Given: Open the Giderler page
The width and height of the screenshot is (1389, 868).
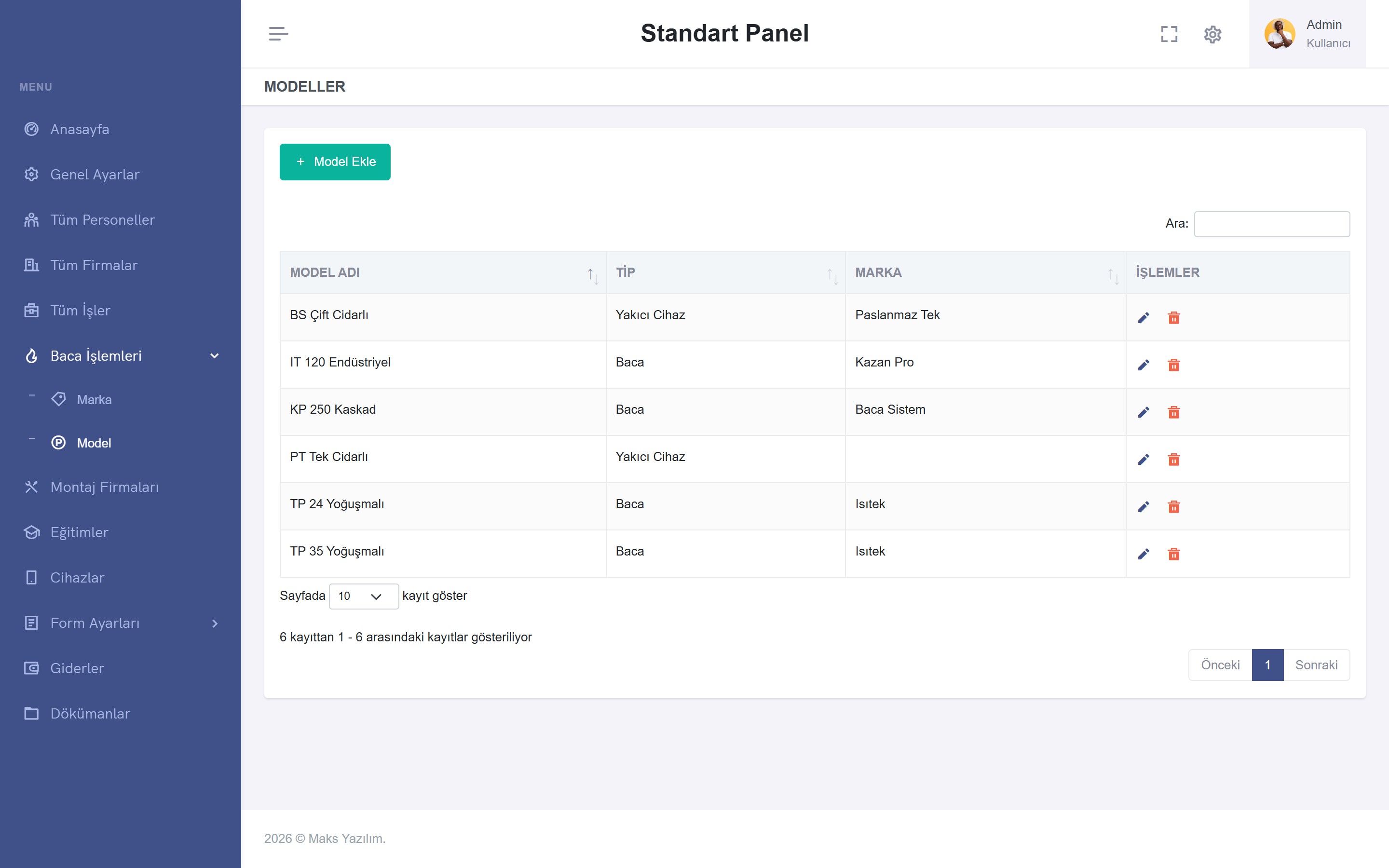Looking at the screenshot, I should tap(121, 668).
